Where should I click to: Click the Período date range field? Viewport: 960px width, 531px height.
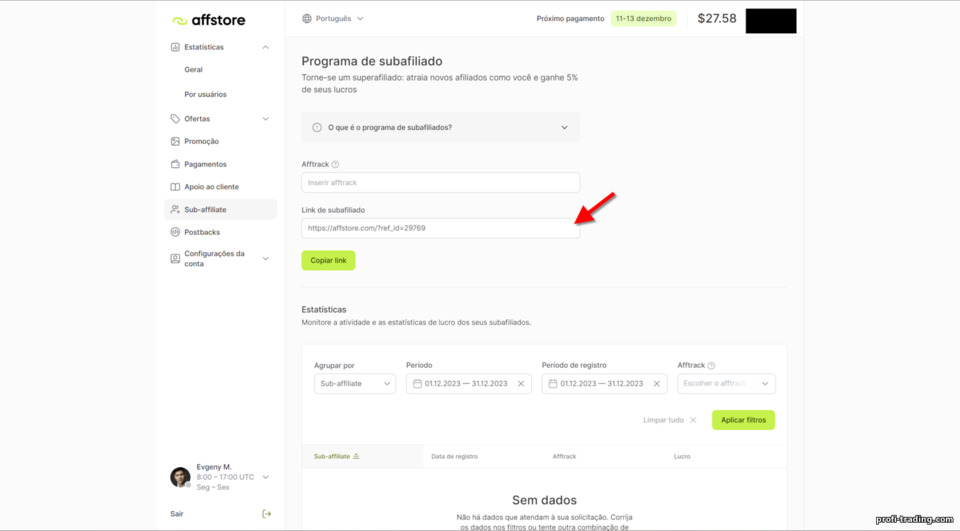[468, 383]
